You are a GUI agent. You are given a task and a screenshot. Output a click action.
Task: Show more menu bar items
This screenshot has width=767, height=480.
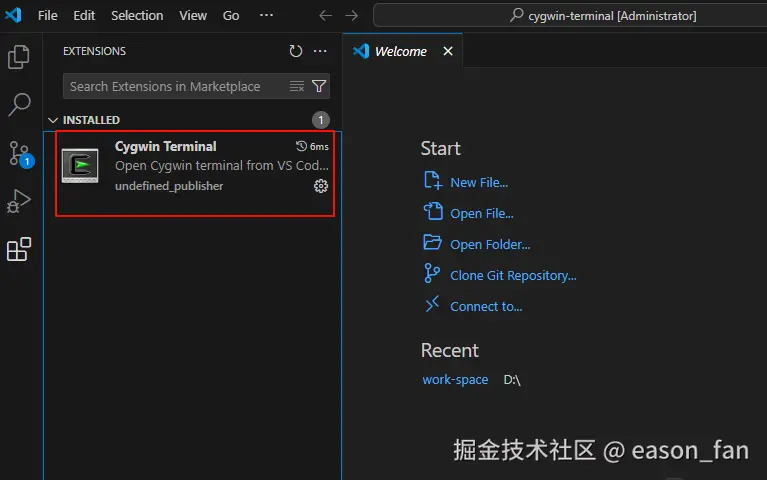[266, 15]
